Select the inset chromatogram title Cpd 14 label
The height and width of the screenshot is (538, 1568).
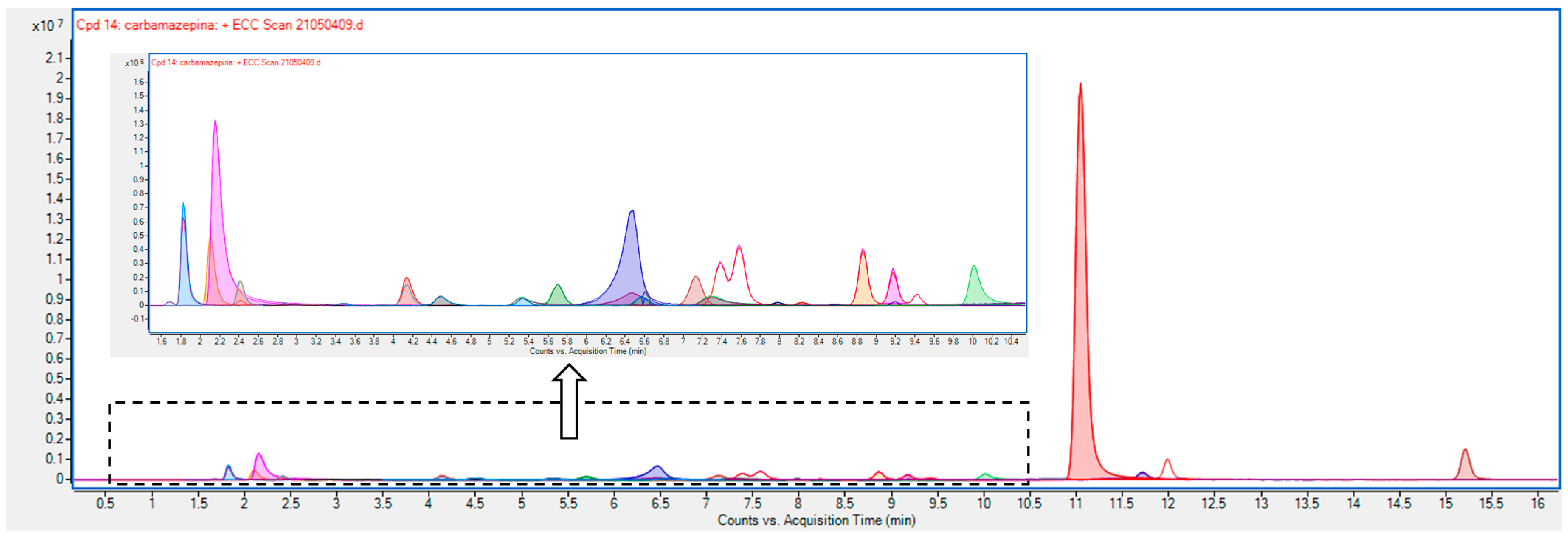click(x=235, y=63)
